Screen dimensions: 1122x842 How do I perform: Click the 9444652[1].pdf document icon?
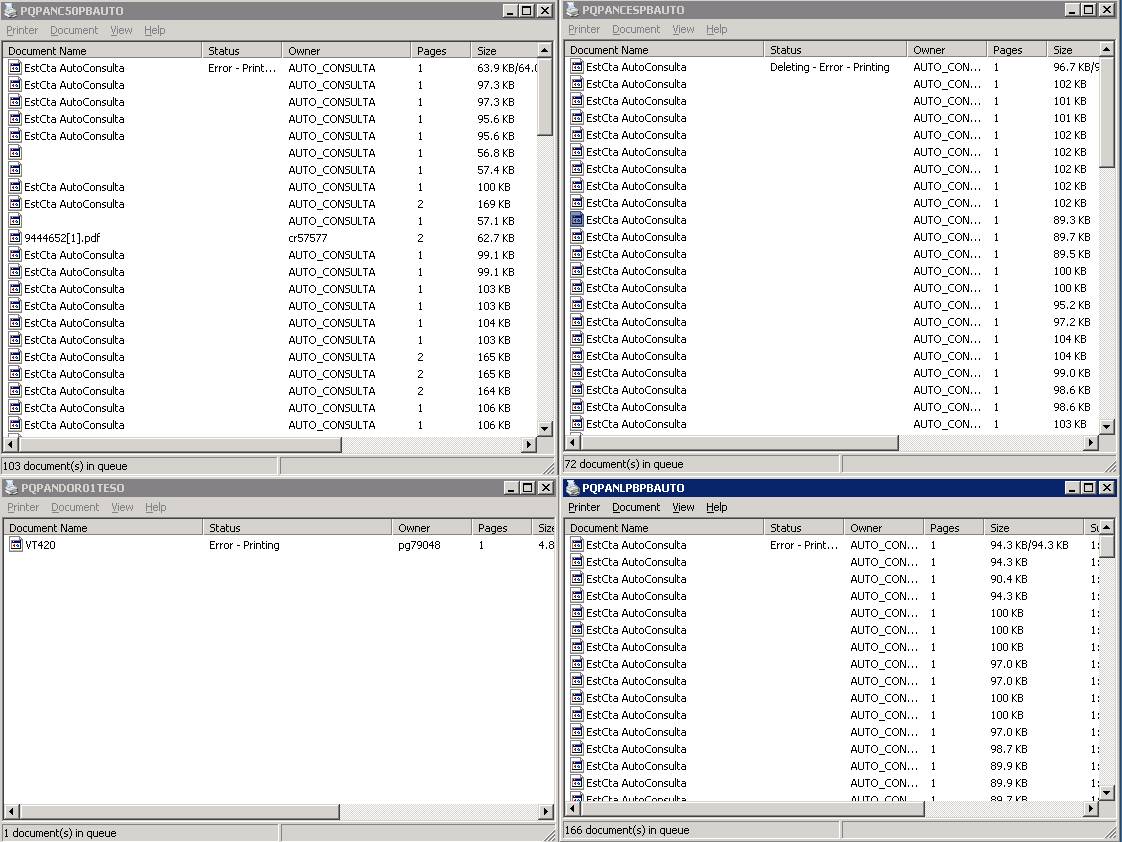15,238
